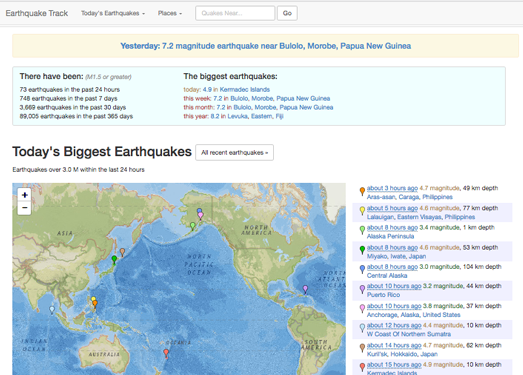
Task: Open the Places dropdown menu
Action: pos(170,13)
